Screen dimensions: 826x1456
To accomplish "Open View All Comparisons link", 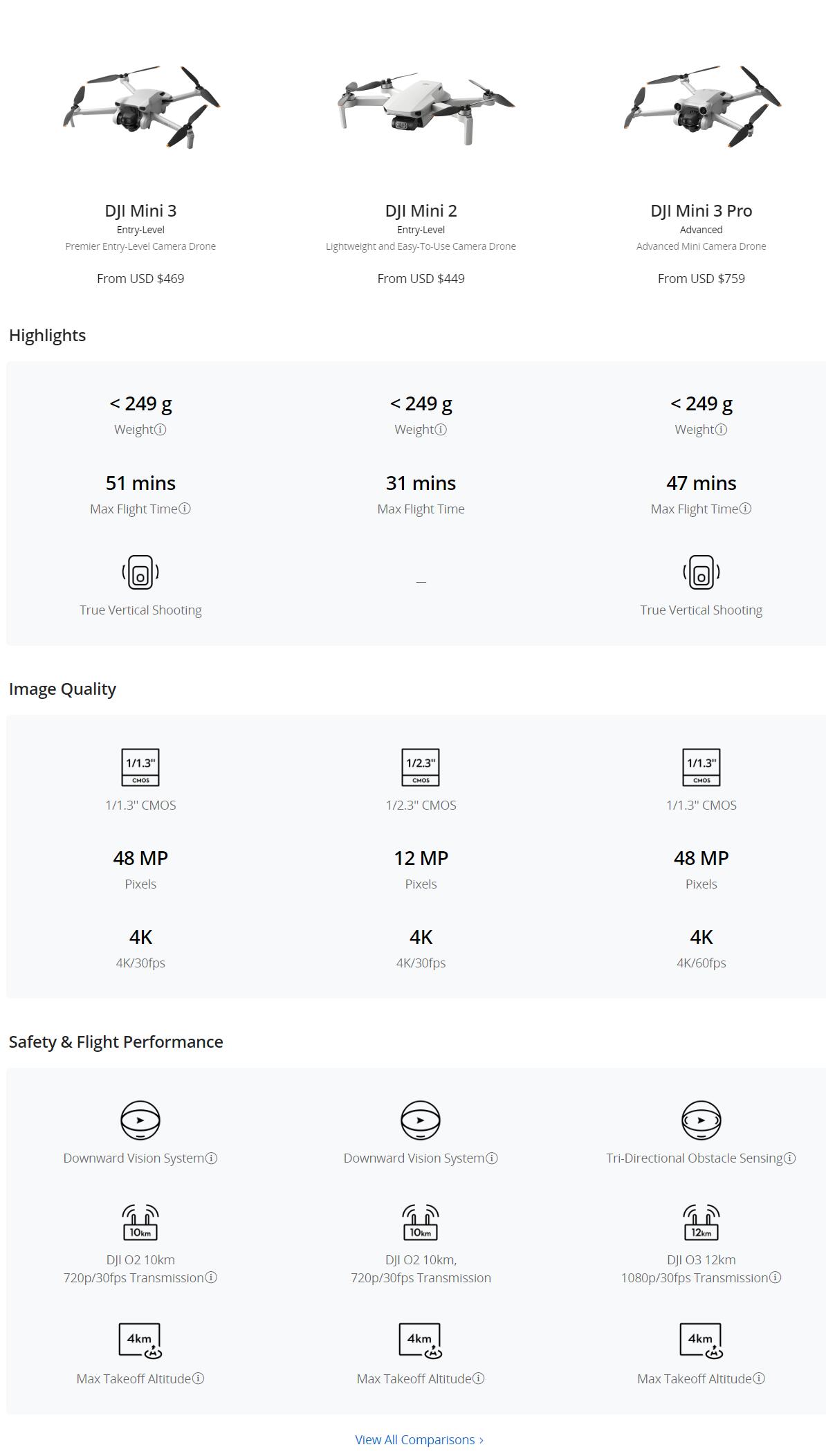I will [419, 1439].
